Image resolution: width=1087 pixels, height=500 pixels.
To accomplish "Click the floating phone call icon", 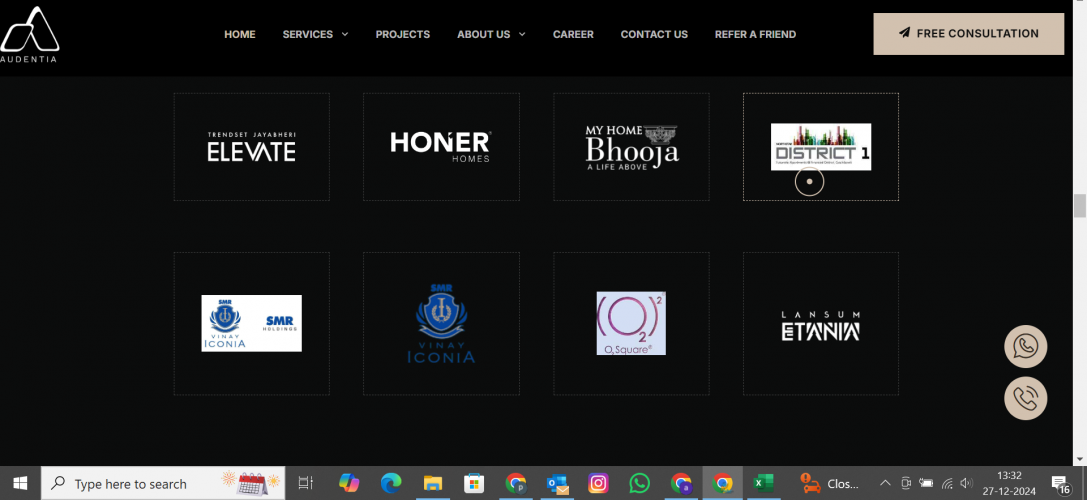I will click(x=1025, y=398).
